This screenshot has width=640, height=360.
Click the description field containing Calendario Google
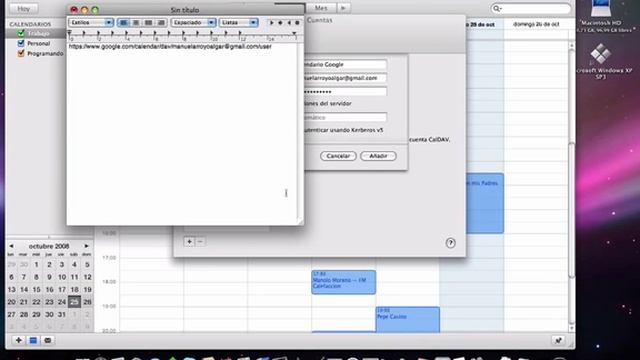pyautogui.click(x=345, y=64)
